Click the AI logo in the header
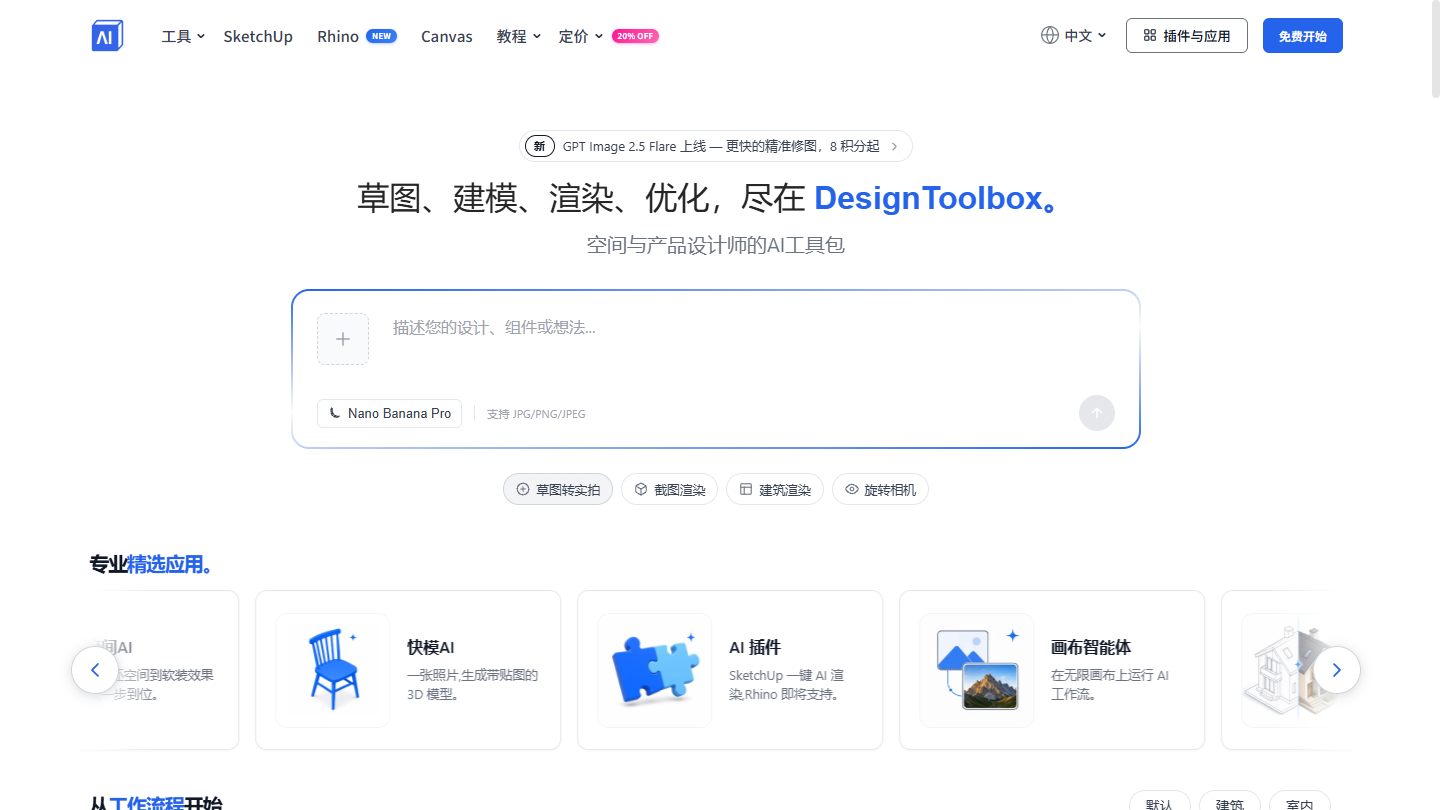 [107, 36]
